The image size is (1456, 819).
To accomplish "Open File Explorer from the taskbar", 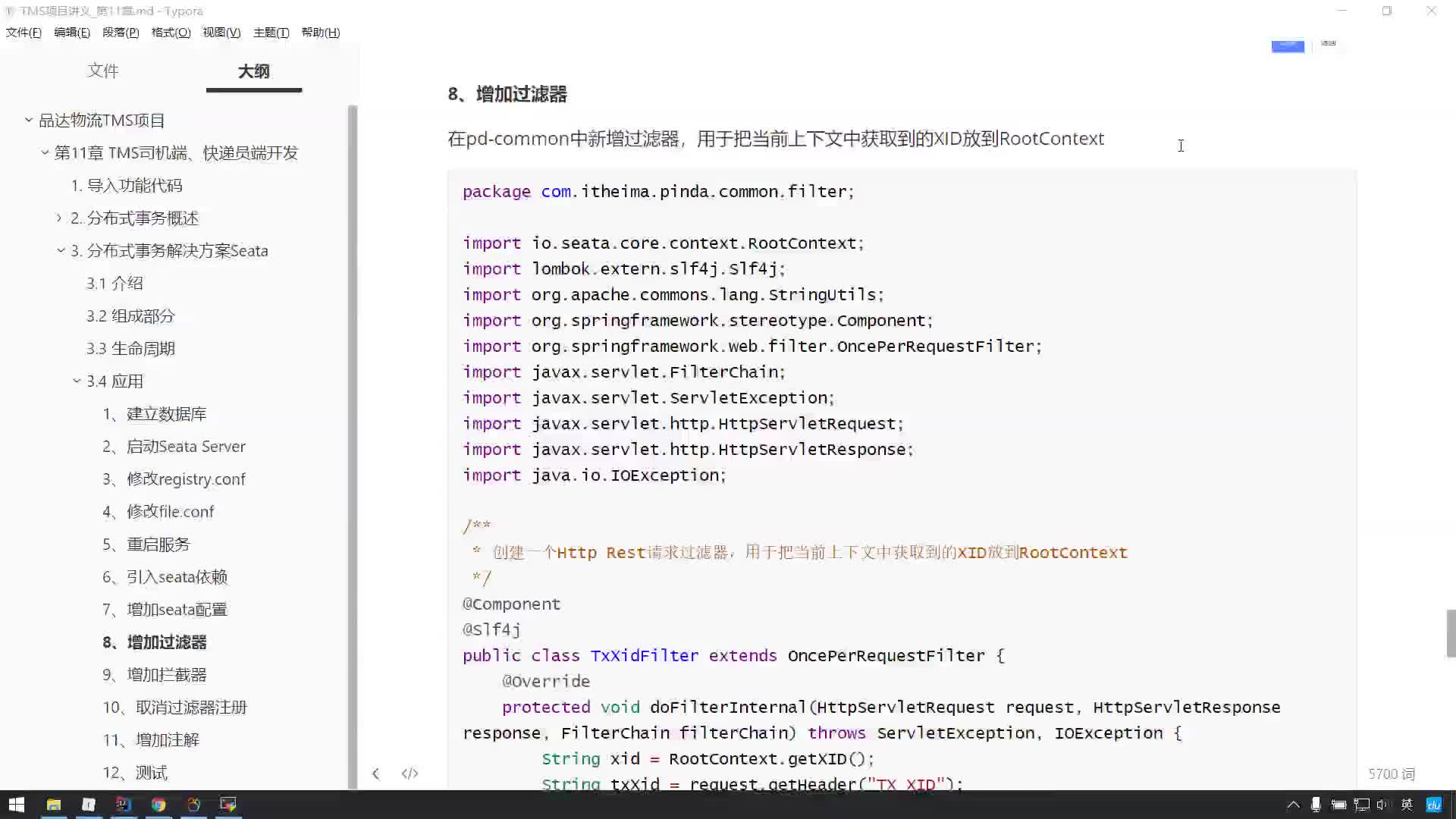I will tap(53, 805).
